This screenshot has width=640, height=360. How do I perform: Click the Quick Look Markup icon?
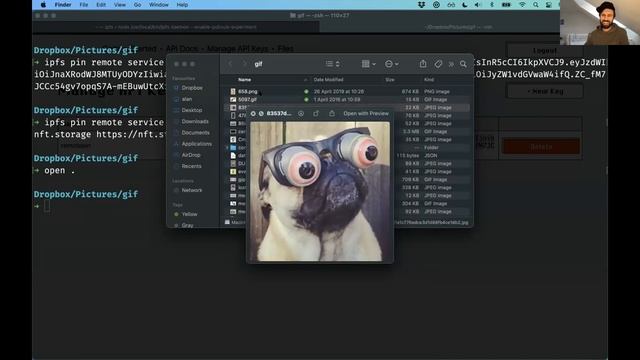tap(301, 113)
